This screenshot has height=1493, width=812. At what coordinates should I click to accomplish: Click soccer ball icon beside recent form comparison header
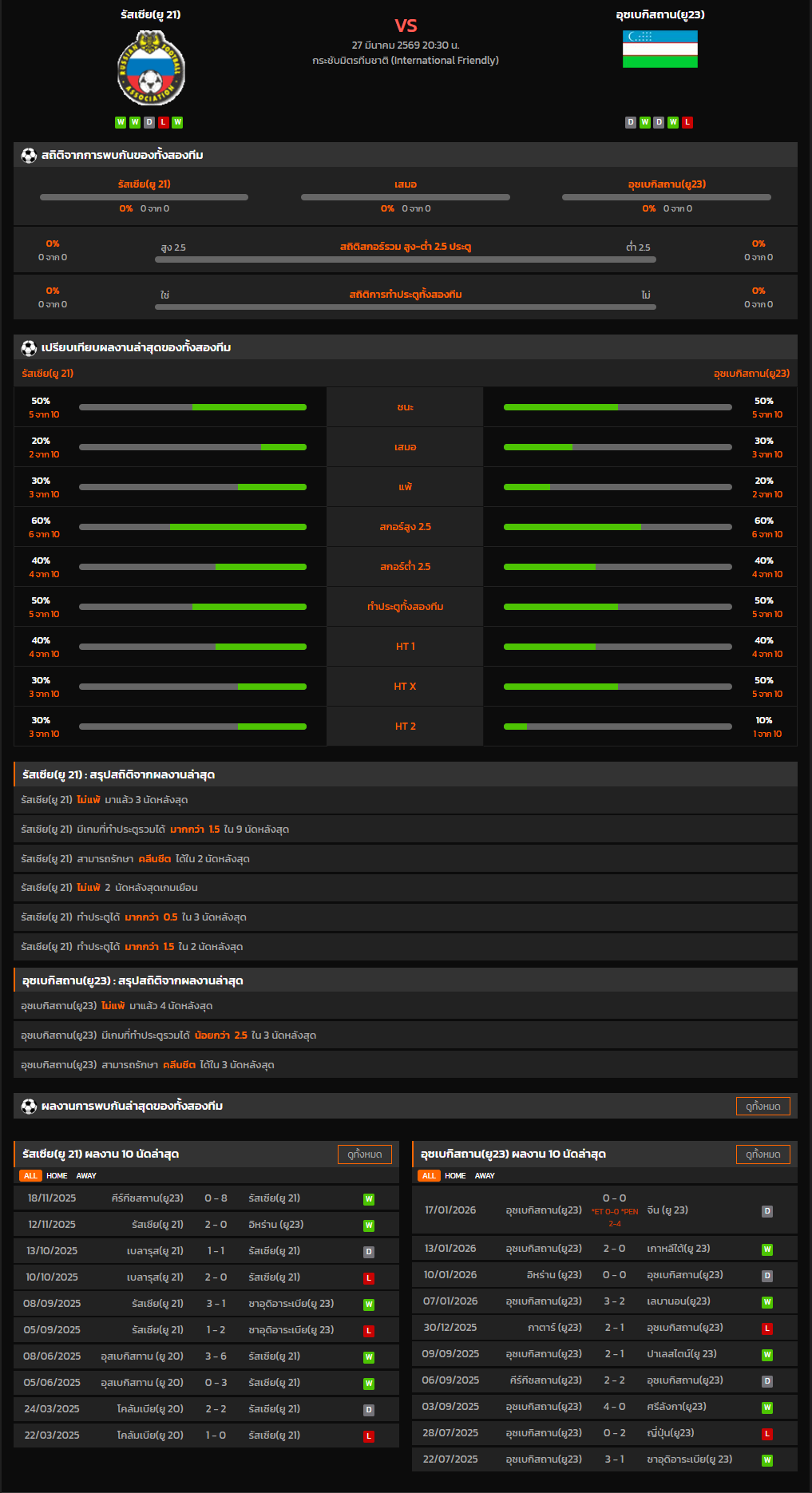pos(29,348)
